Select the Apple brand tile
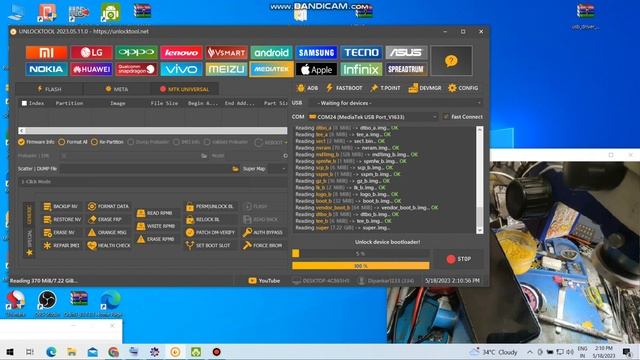The height and width of the screenshot is (360, 640). point(316,69)
